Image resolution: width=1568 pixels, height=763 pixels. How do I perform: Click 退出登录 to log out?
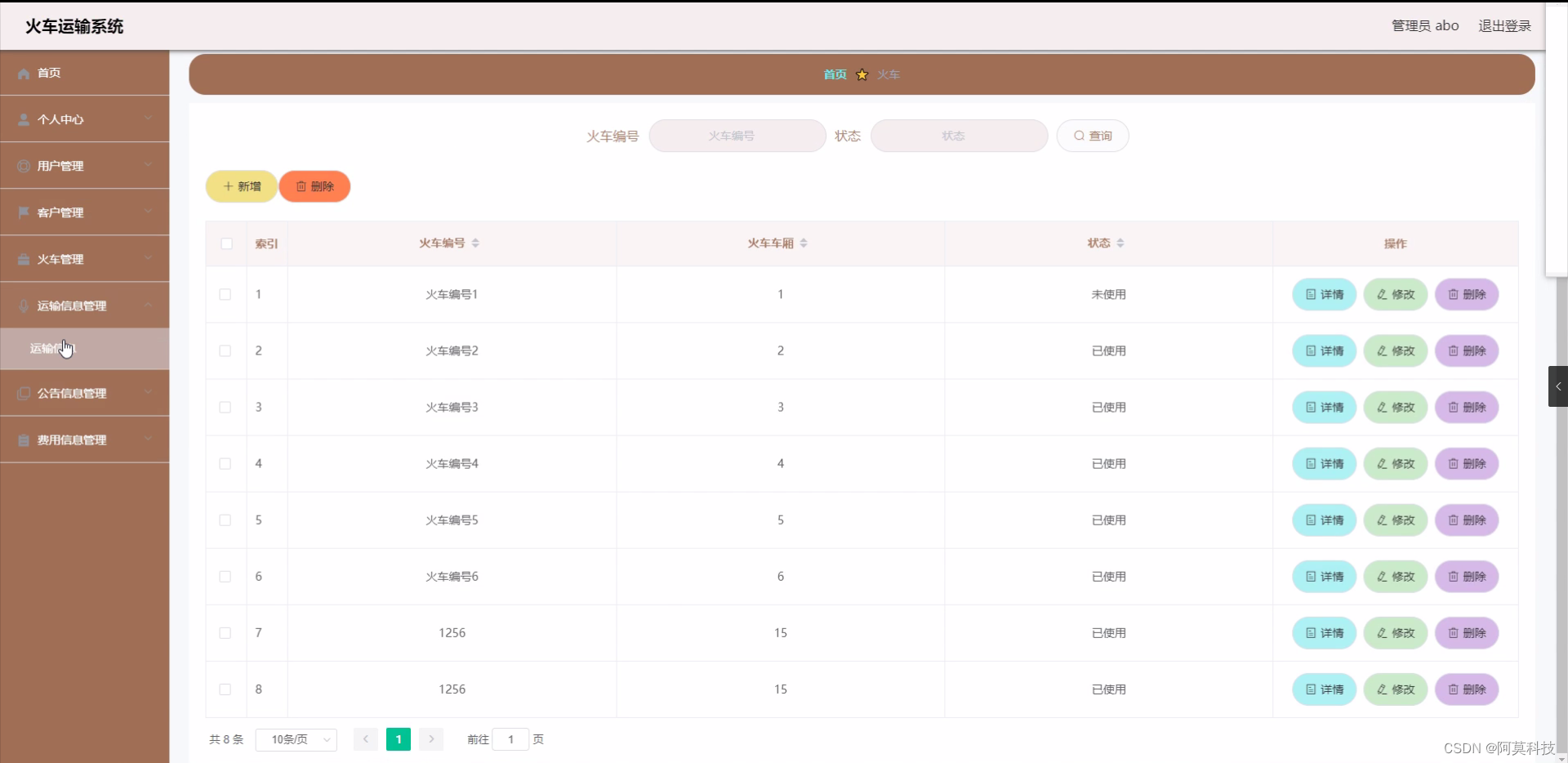point(1503,25)
